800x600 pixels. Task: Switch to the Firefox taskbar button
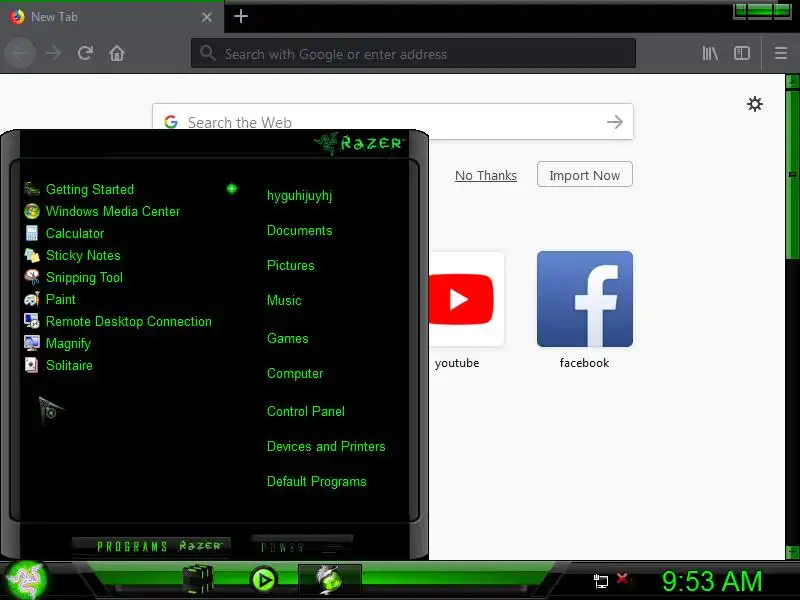pyautogui.click(x=330, y=579)
